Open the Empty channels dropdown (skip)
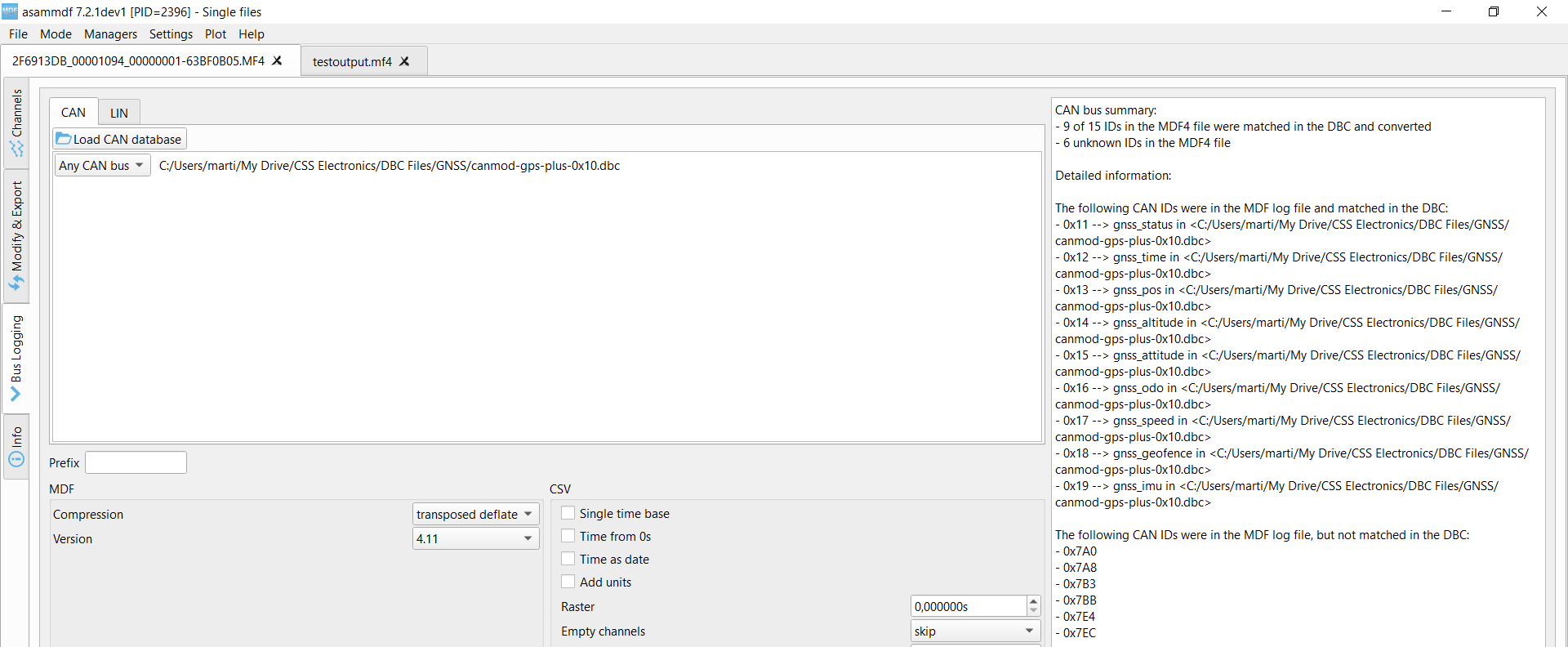Image resolution: width=1568 pixels, height=647 pixels. click(975, 631)
